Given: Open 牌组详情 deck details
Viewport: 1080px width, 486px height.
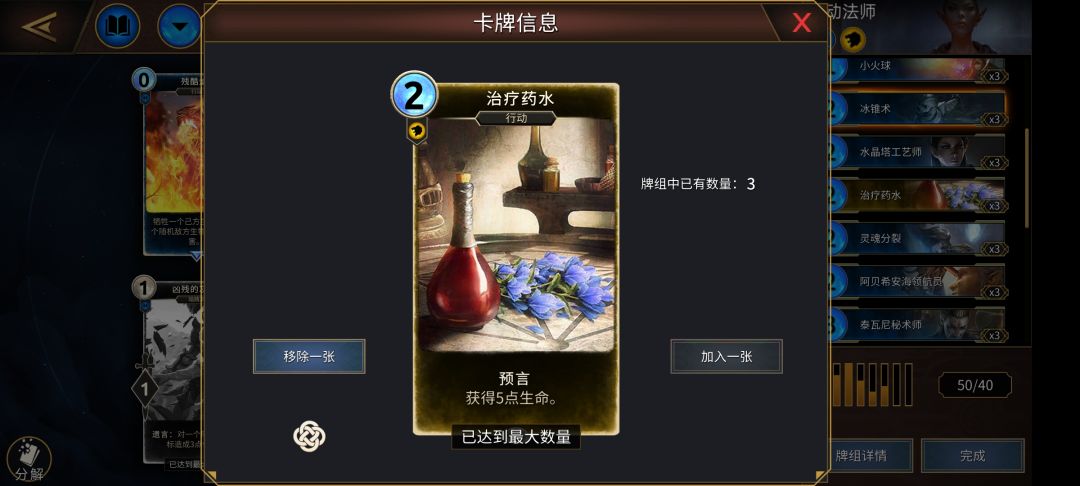Looking at the screenshot, I should pos(871,456).
